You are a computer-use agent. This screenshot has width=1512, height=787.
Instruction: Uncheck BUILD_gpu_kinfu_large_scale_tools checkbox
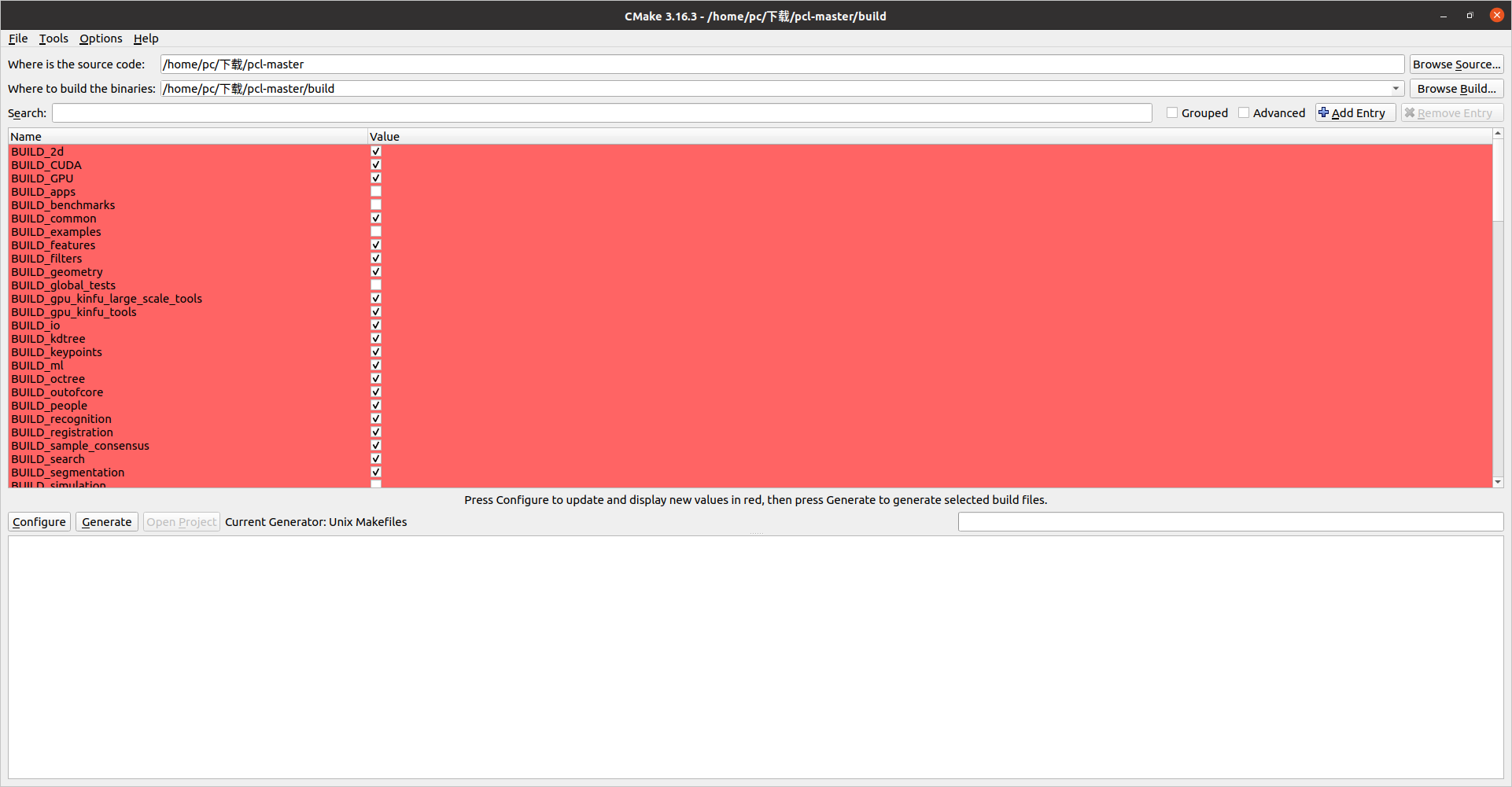pos(376,299)
